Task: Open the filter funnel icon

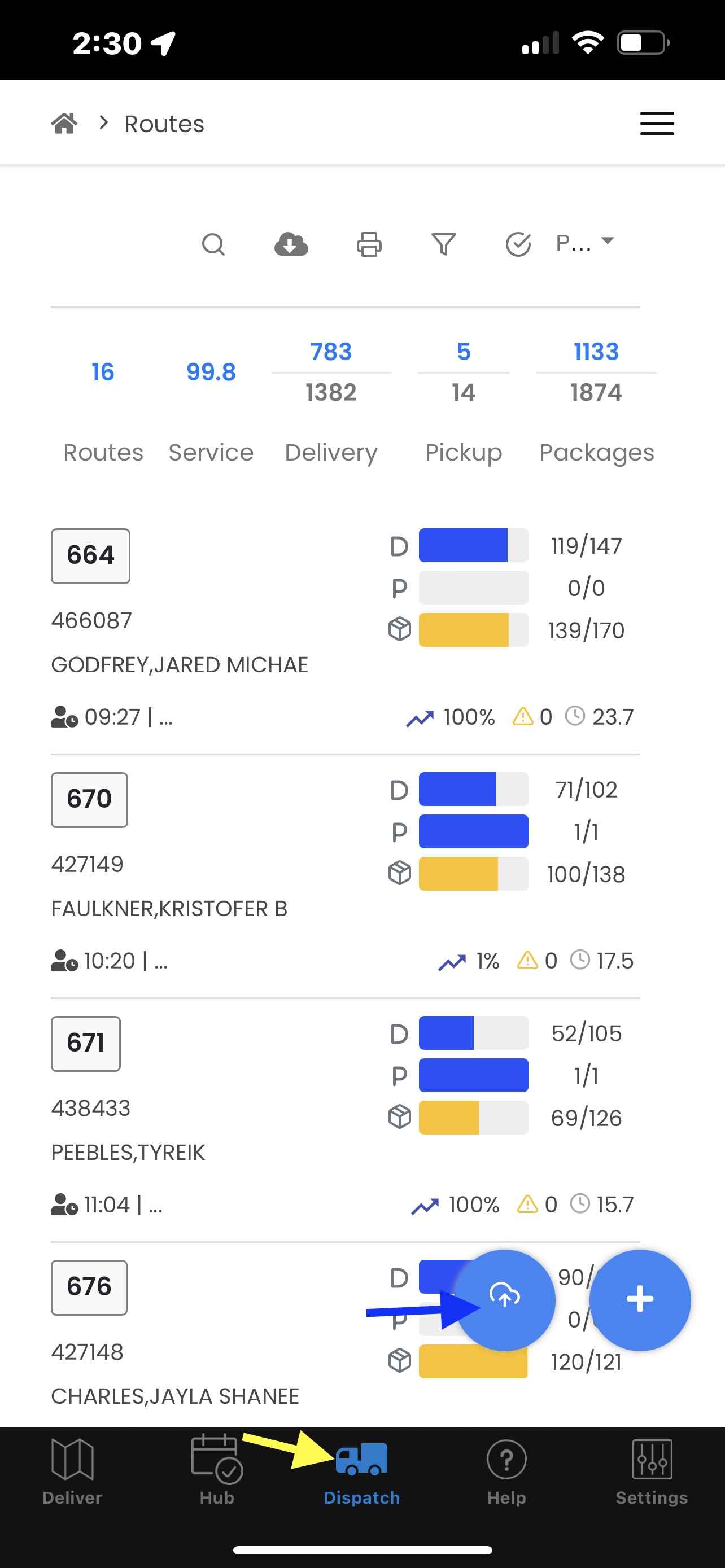Action: click(x=443, y=244)
